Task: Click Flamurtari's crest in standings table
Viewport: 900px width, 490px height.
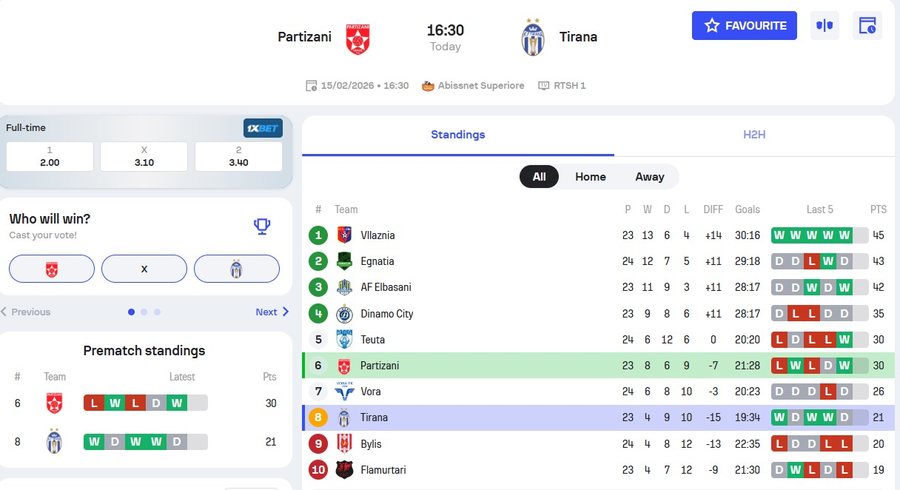Action: (344, 470)
